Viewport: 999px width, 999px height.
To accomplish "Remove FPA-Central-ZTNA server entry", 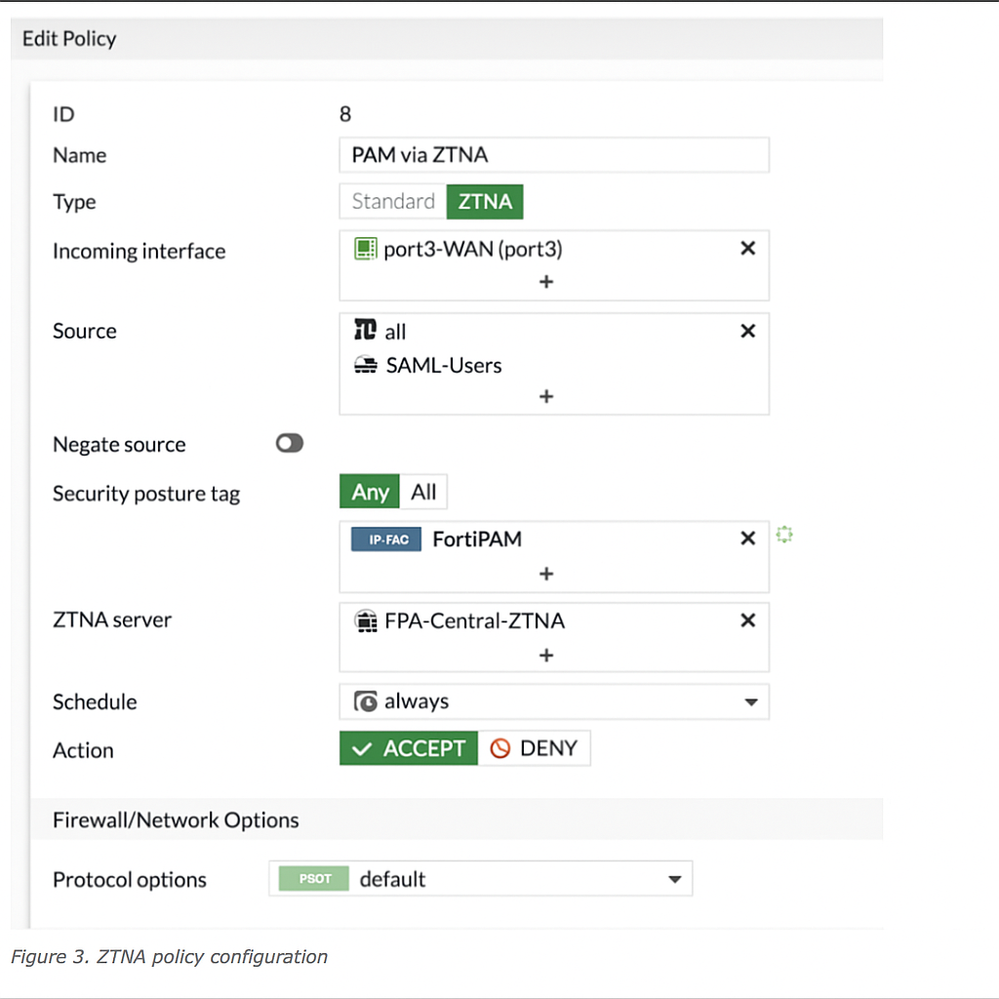I will [x=747, y=621].
